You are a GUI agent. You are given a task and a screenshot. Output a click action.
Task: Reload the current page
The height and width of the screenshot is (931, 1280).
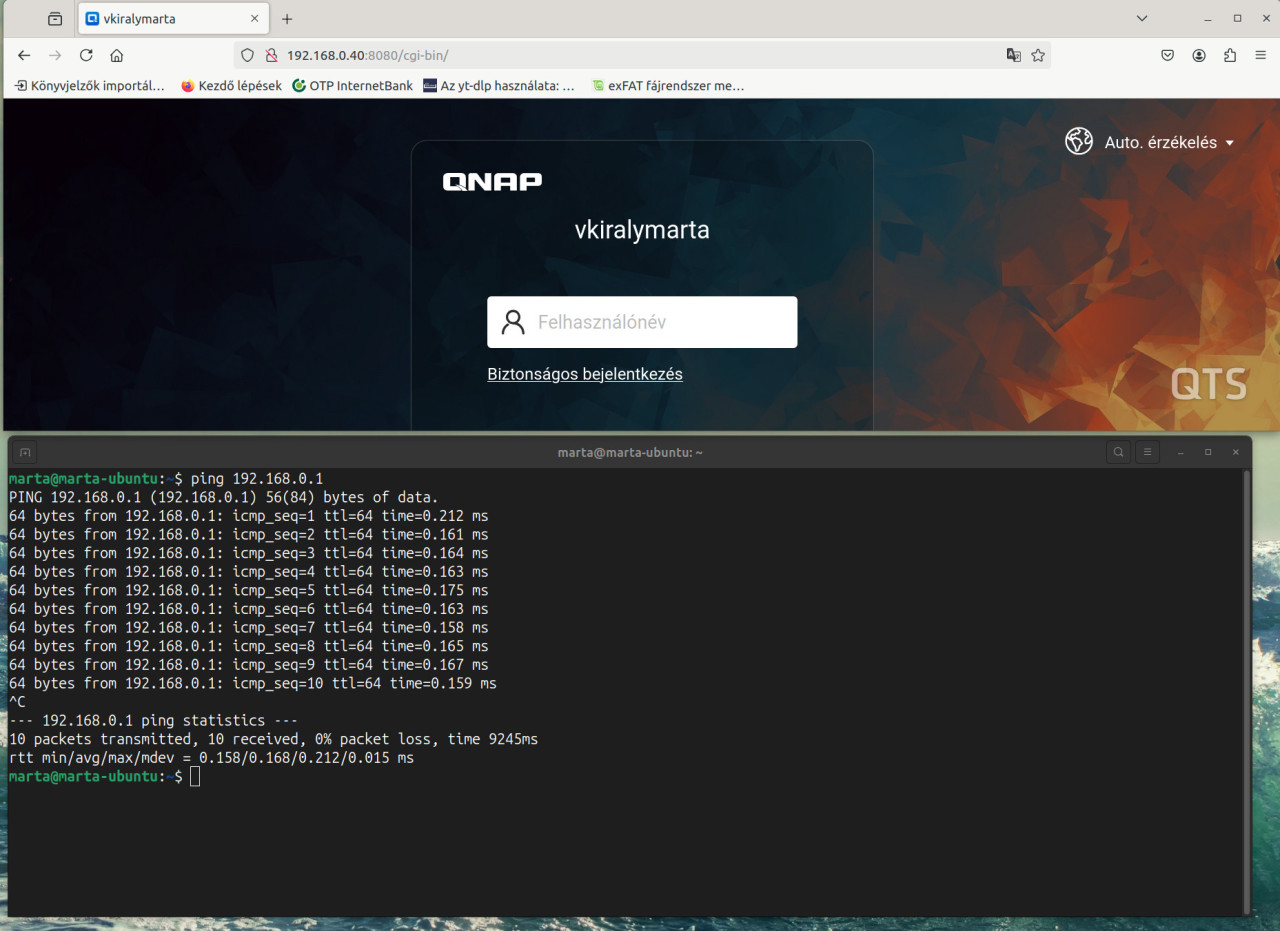coord(86,55)
